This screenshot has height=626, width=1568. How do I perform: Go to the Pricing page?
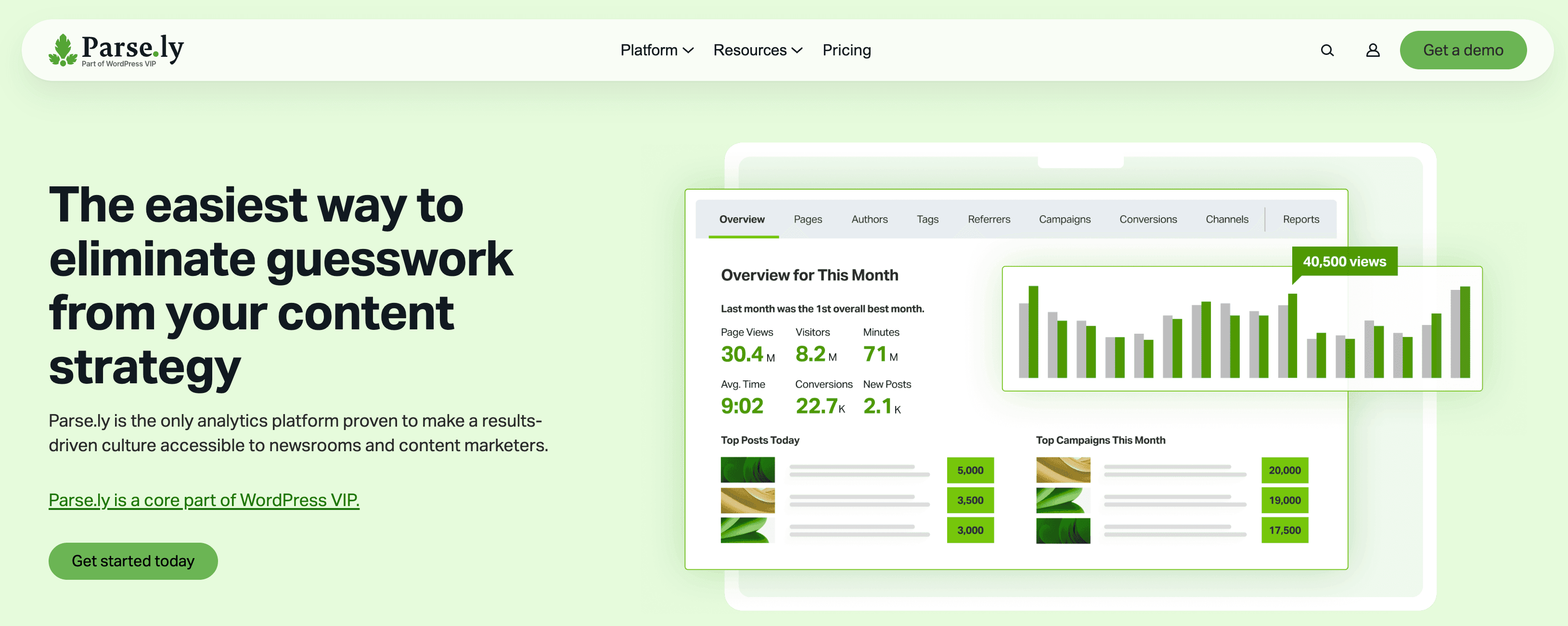(847, 51)
